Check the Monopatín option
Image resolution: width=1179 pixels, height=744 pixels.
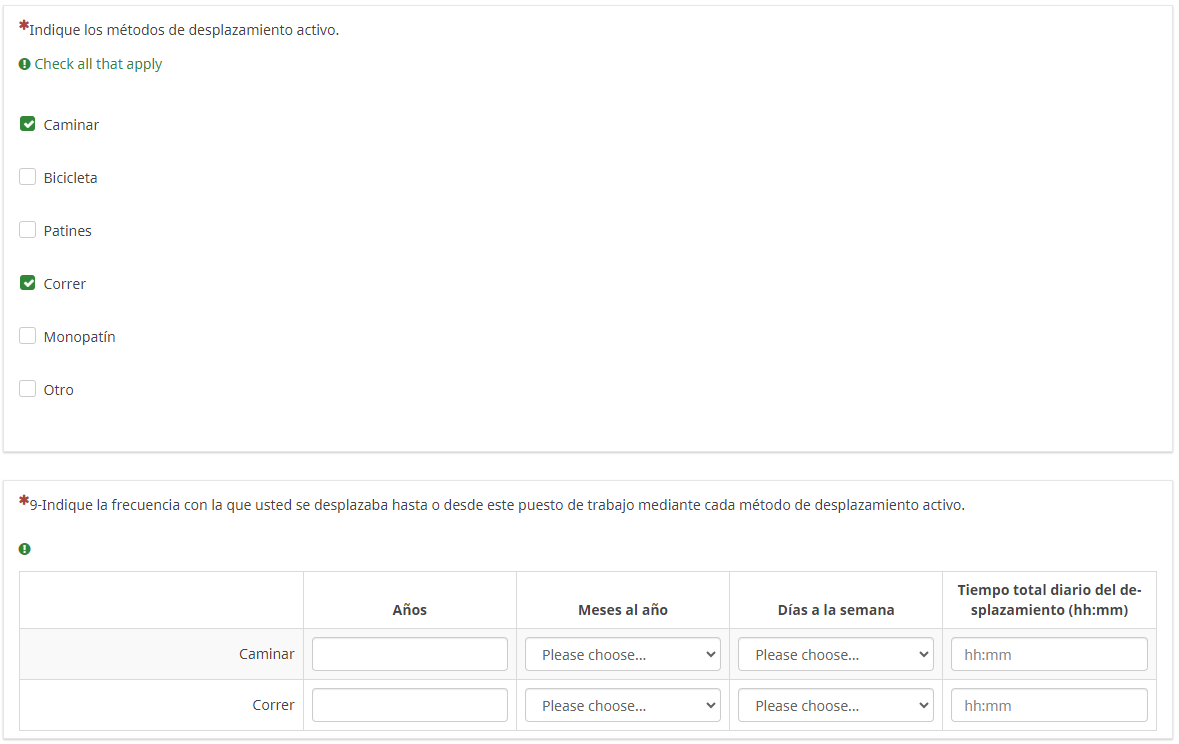click(x=28, y=337)
